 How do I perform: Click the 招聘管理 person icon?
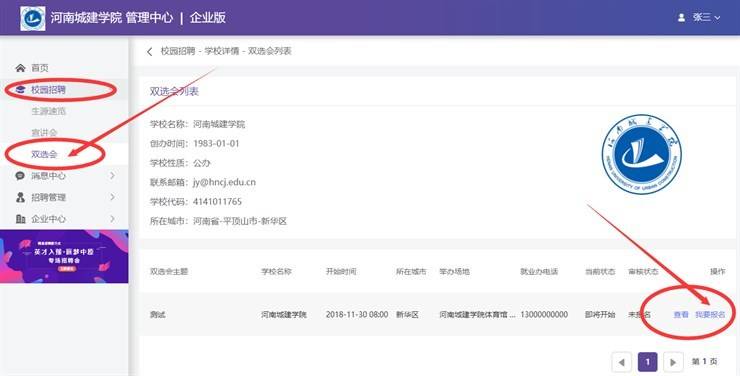pyautogui.click(x=20, y=198)
